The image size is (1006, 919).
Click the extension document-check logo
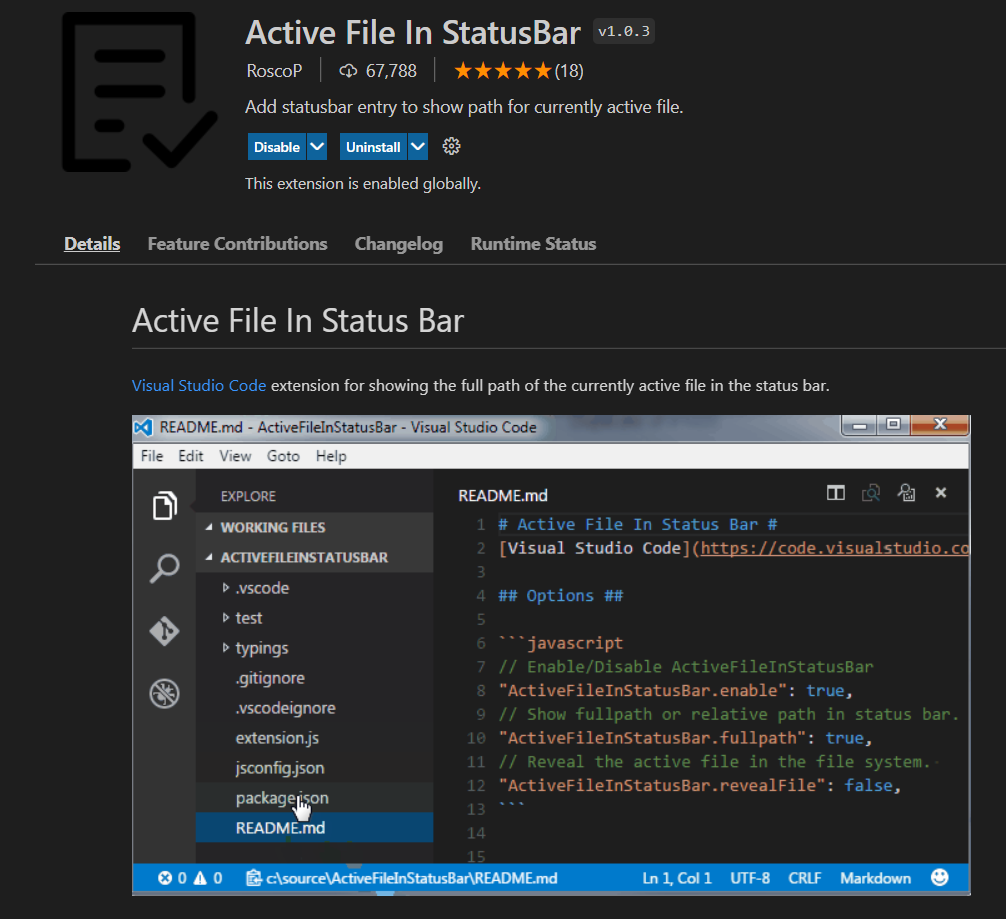pyautogui.click(x=140, y=92)
